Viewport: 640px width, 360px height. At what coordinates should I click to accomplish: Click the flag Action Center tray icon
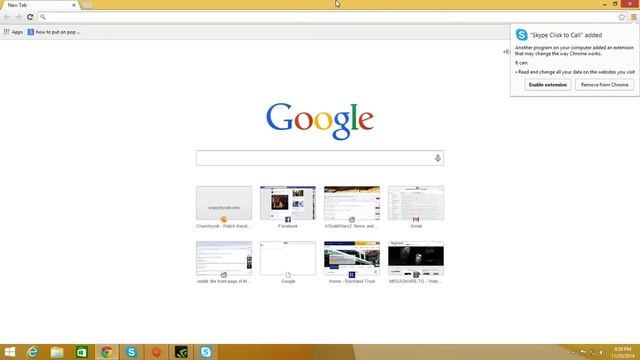[583, 352]
